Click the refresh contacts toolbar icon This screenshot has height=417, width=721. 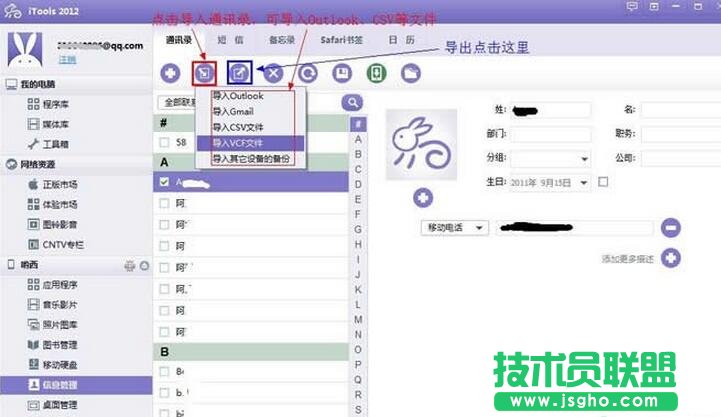pyautogui.click(x=308, y=73)
